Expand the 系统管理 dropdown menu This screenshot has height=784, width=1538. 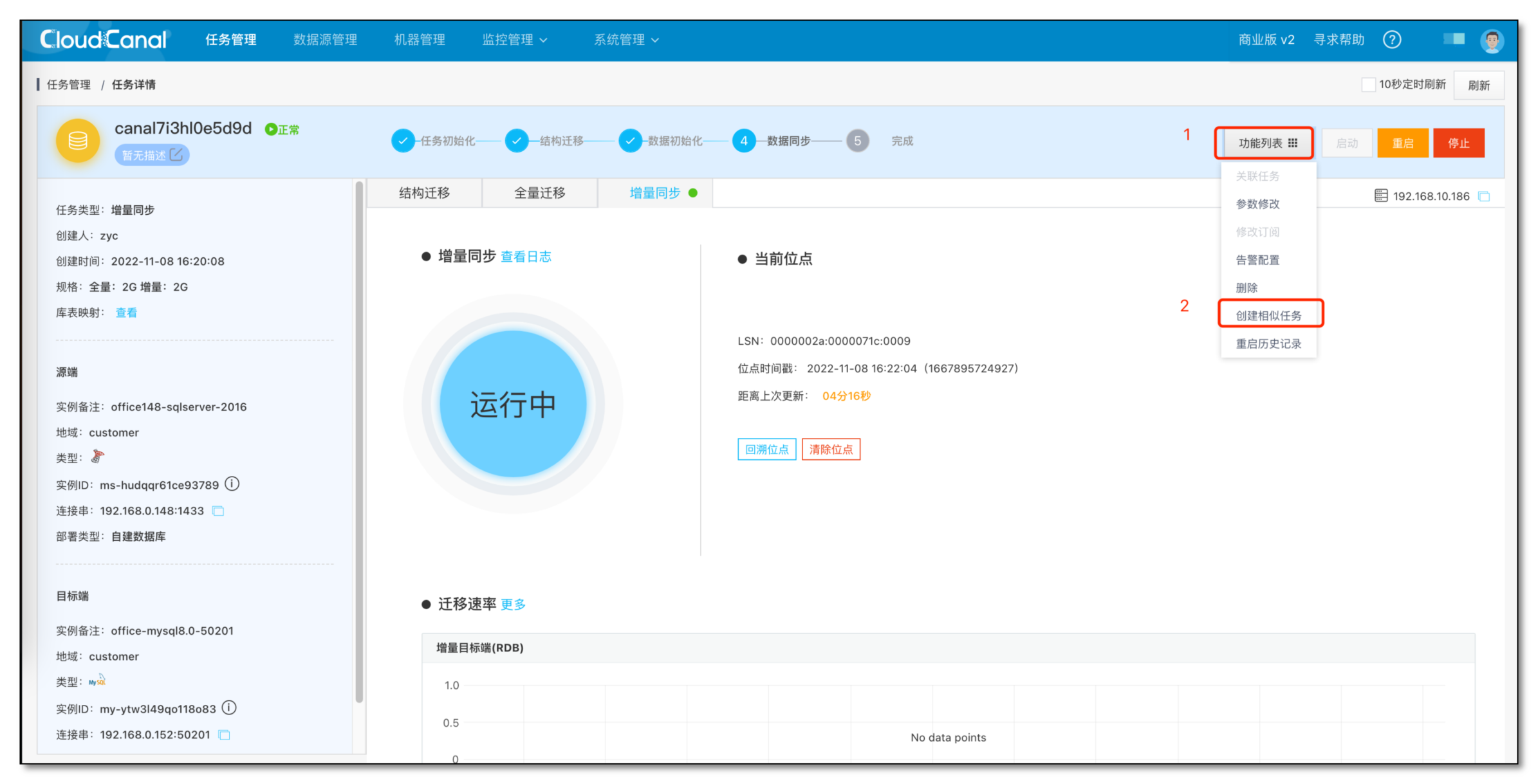626,40
